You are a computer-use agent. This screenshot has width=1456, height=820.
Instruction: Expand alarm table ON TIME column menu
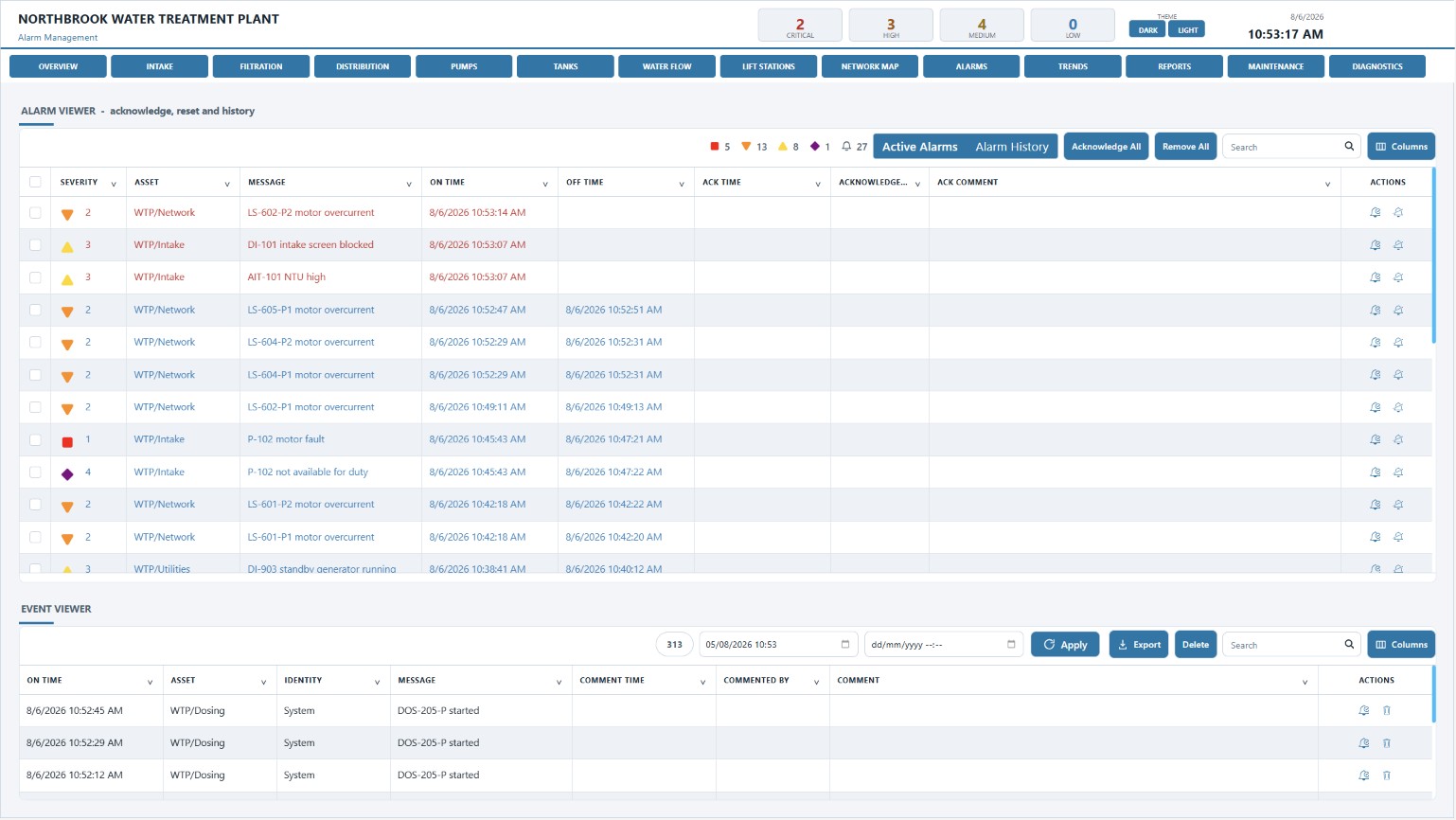pyautogui.click(x=545, y=184)
